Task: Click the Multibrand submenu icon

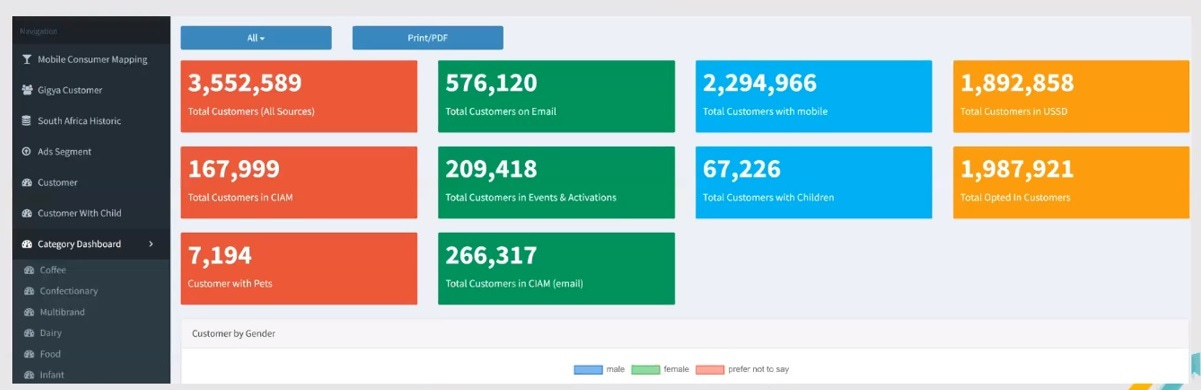Action: tap(29, 312)
